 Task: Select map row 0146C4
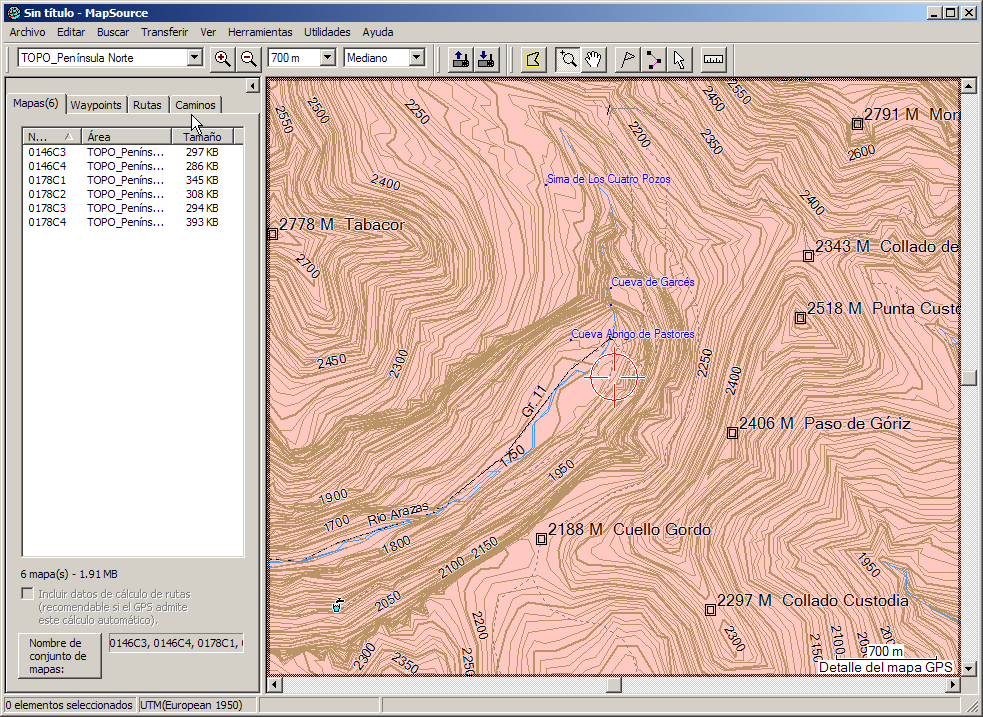tap(133, 166)
